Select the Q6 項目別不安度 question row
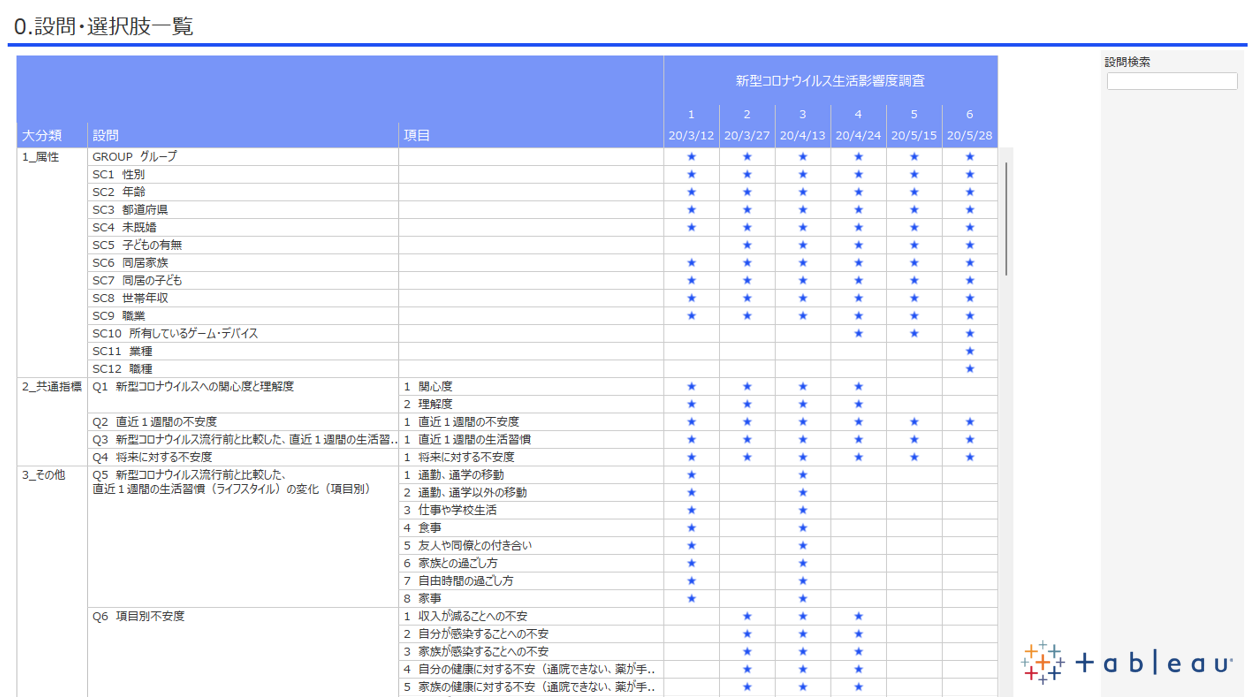The width and height of the screenshot is (1255, 697). [139, 617]
